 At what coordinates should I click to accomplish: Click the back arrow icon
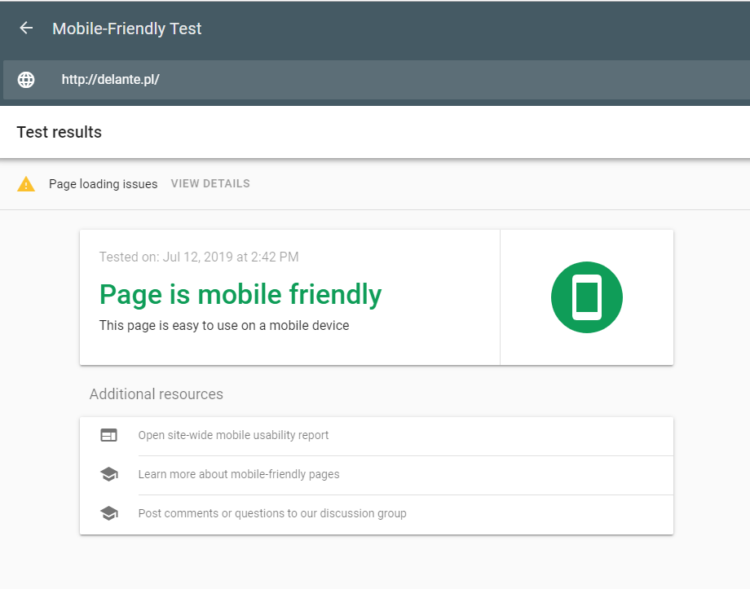(26, 28)
